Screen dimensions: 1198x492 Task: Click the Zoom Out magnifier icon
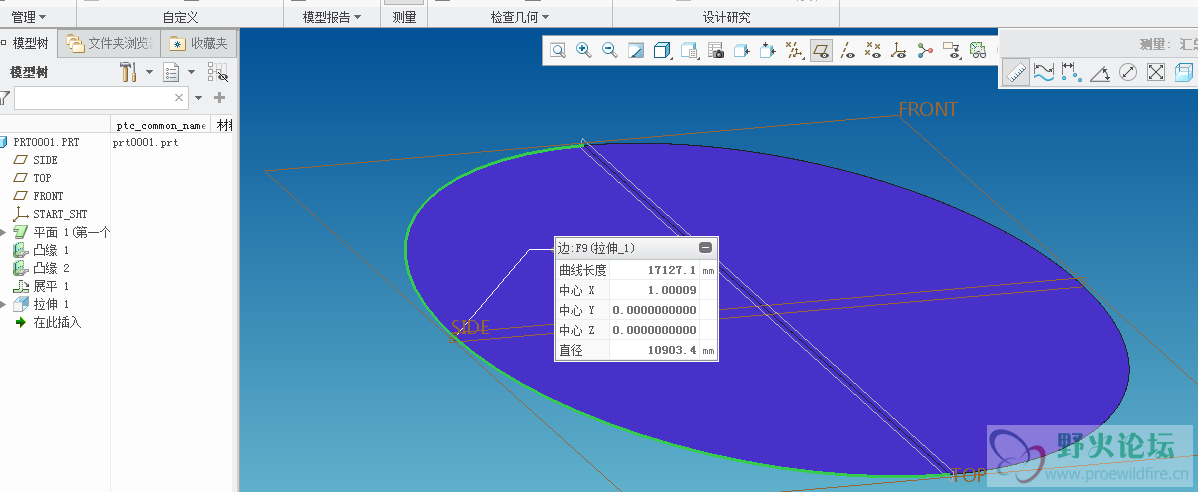tap(610, 50)
